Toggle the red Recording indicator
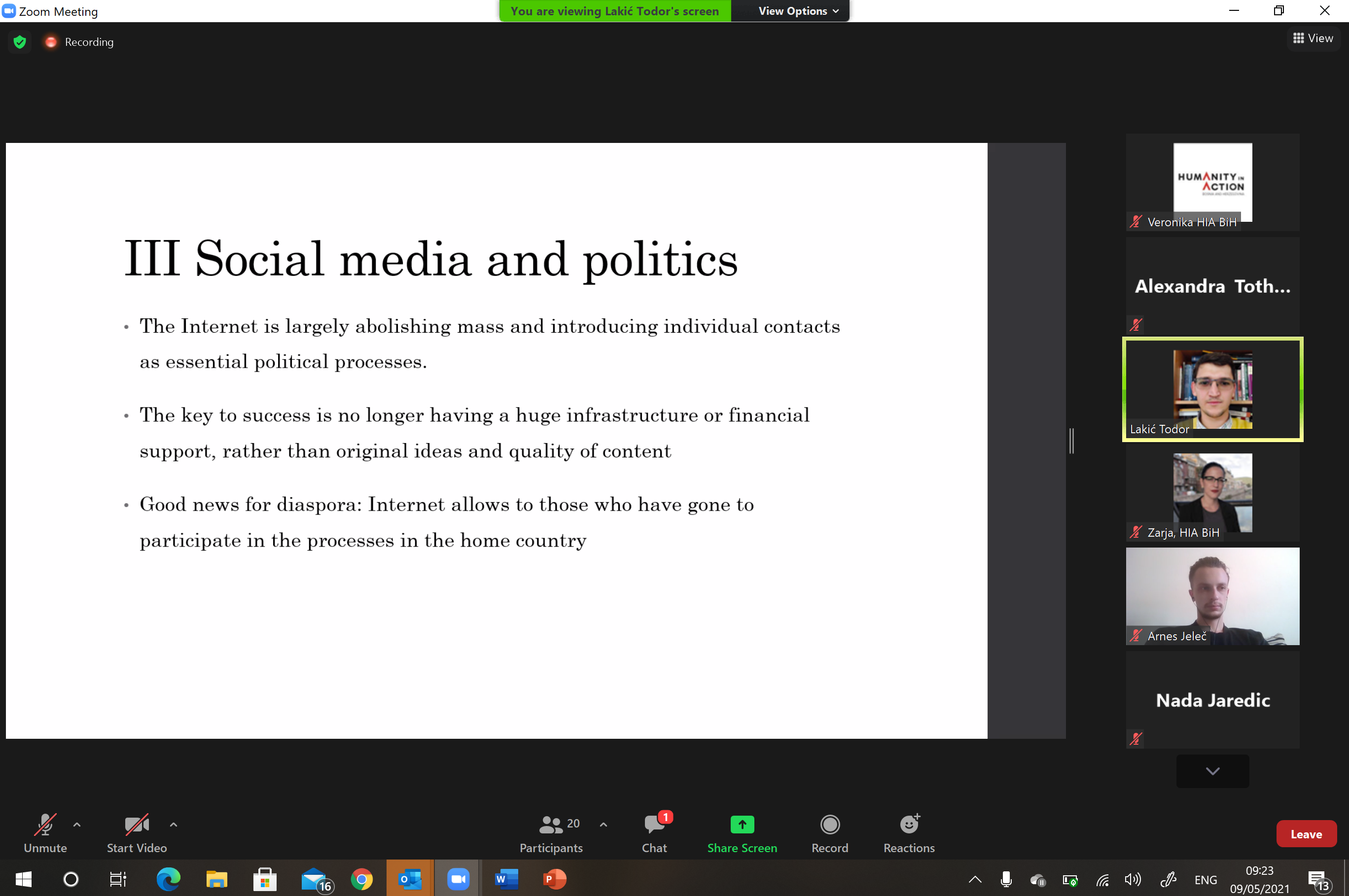 (51, 42)
